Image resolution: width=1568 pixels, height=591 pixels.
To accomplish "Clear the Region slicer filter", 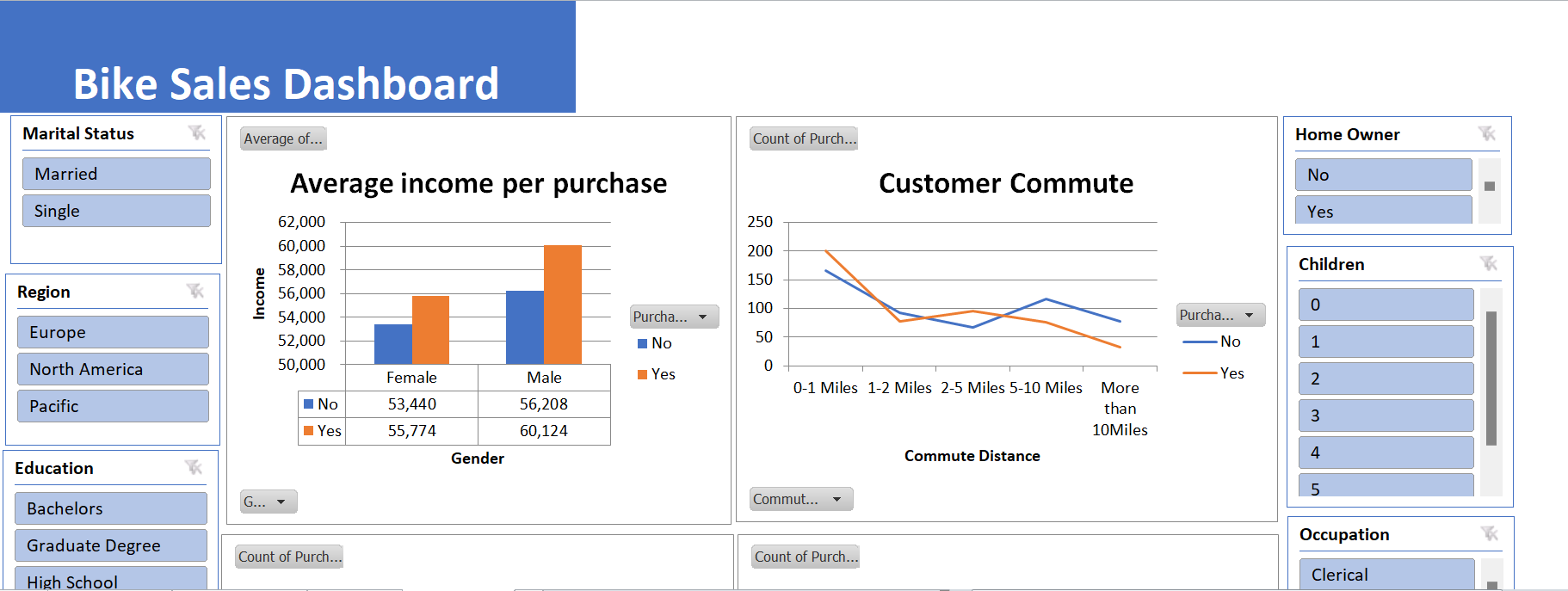I will click(x=195, y=291).
